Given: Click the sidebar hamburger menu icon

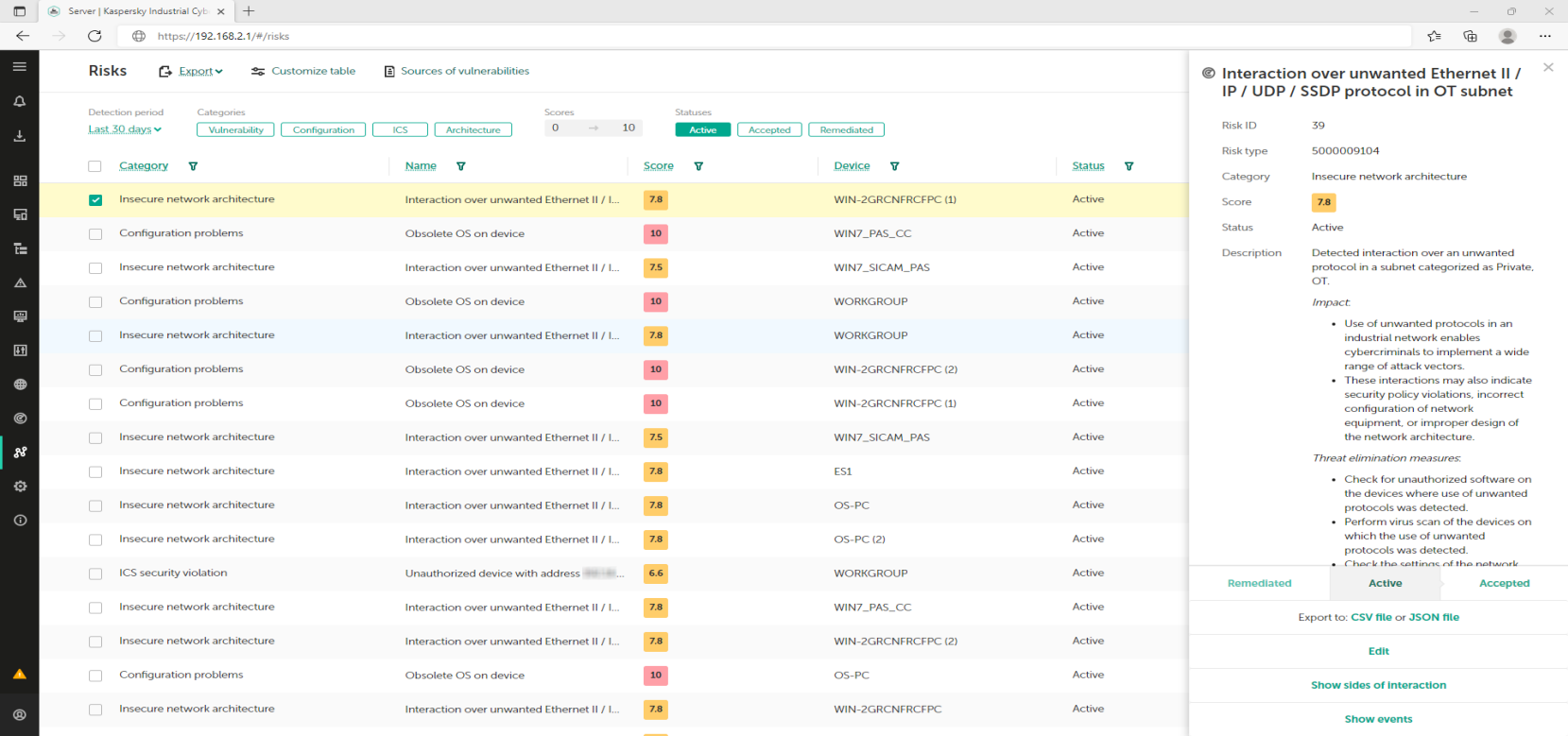Looking at the screenshot, I should pyautogui.click(x=20, y=67).
